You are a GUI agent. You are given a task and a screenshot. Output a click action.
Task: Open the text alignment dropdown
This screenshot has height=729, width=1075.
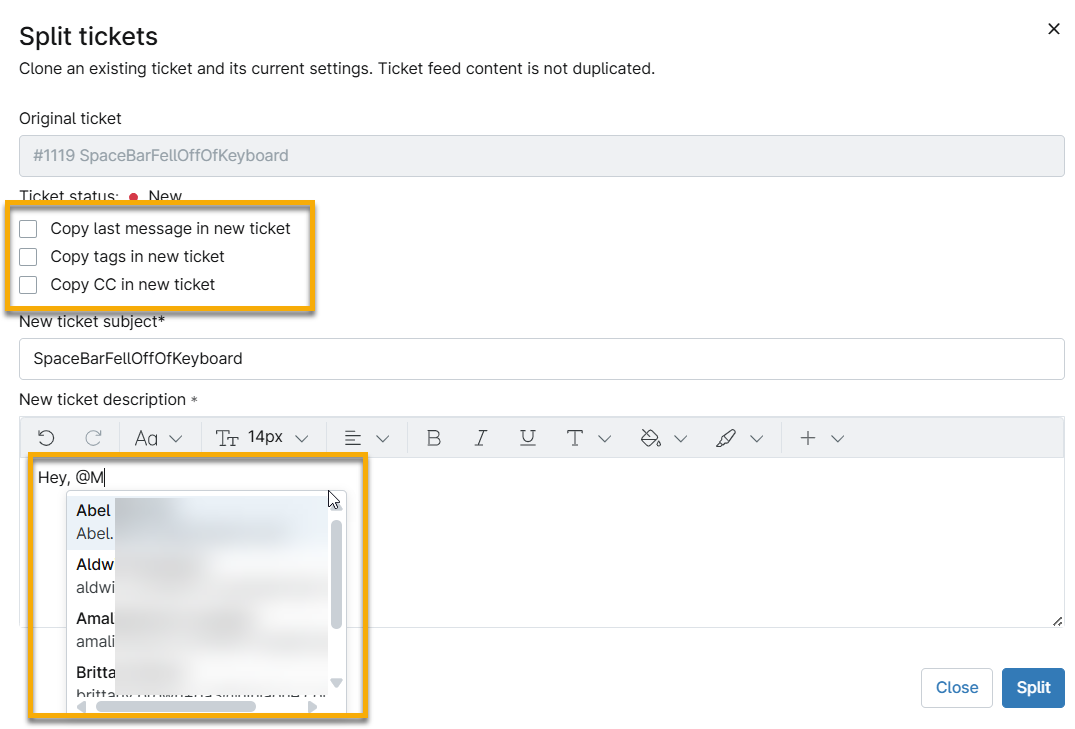point(365,438)
